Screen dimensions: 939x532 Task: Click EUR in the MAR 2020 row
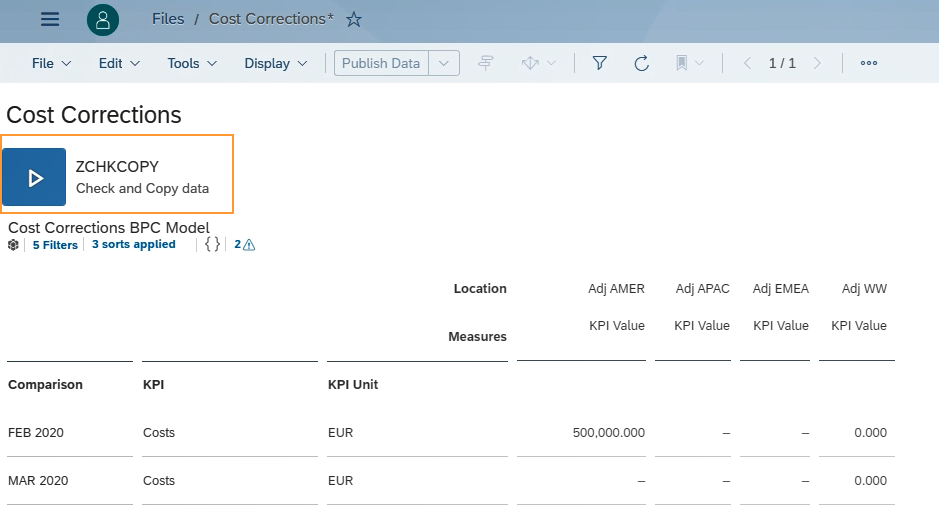tap(340, 480)
